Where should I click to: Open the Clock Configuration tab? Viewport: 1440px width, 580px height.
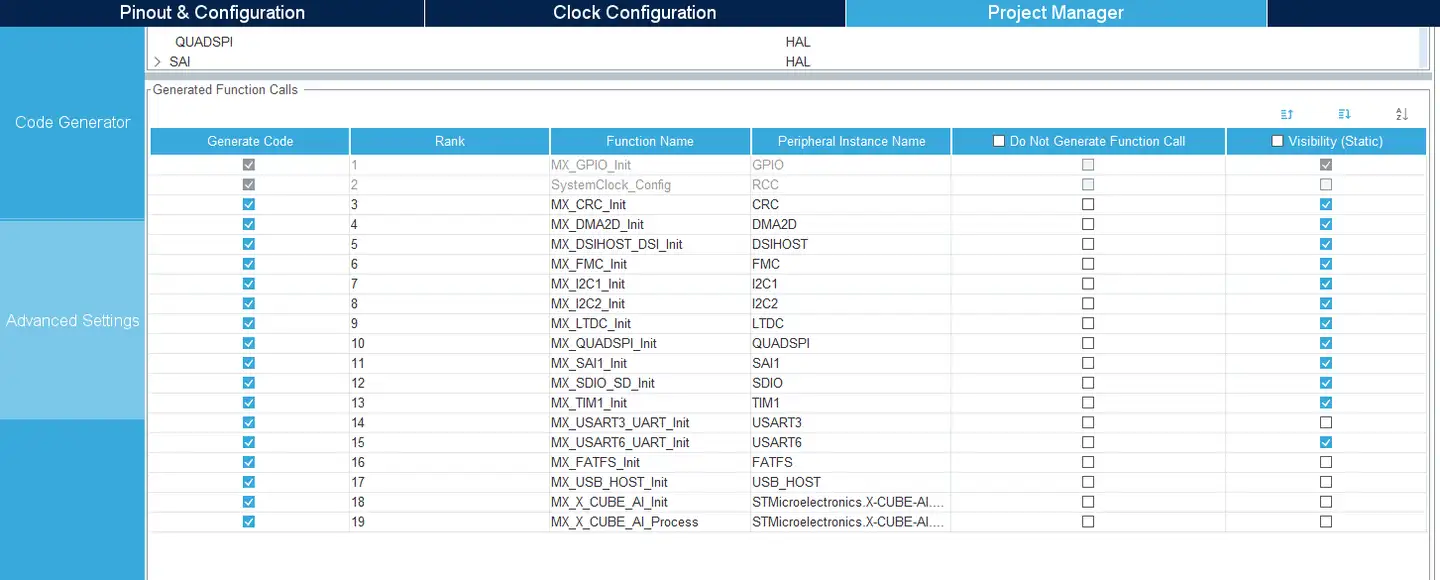[635, 13]
